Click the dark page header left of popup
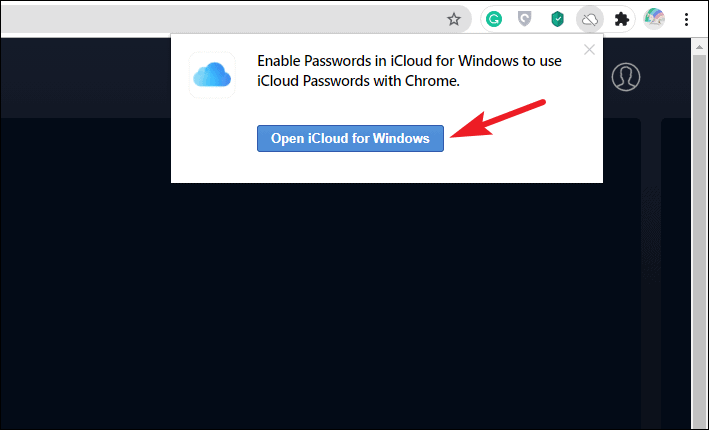This screenshot has height=430, width=709. [85, 78]
